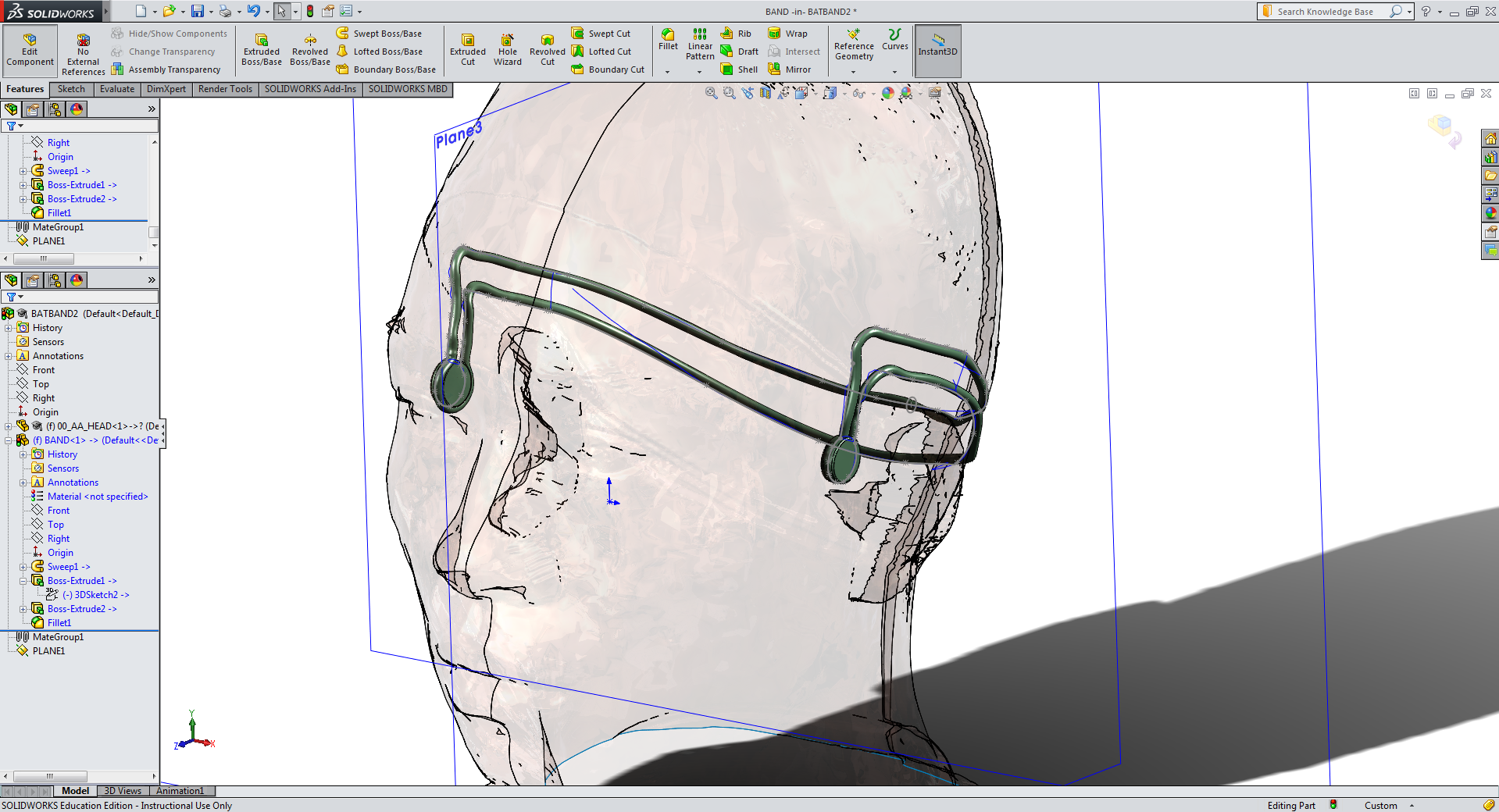The width and height of the screenshot is (1499, 812).
Task: Click Previous View icon
Action: pyautogui.click(x=748, y=93)
